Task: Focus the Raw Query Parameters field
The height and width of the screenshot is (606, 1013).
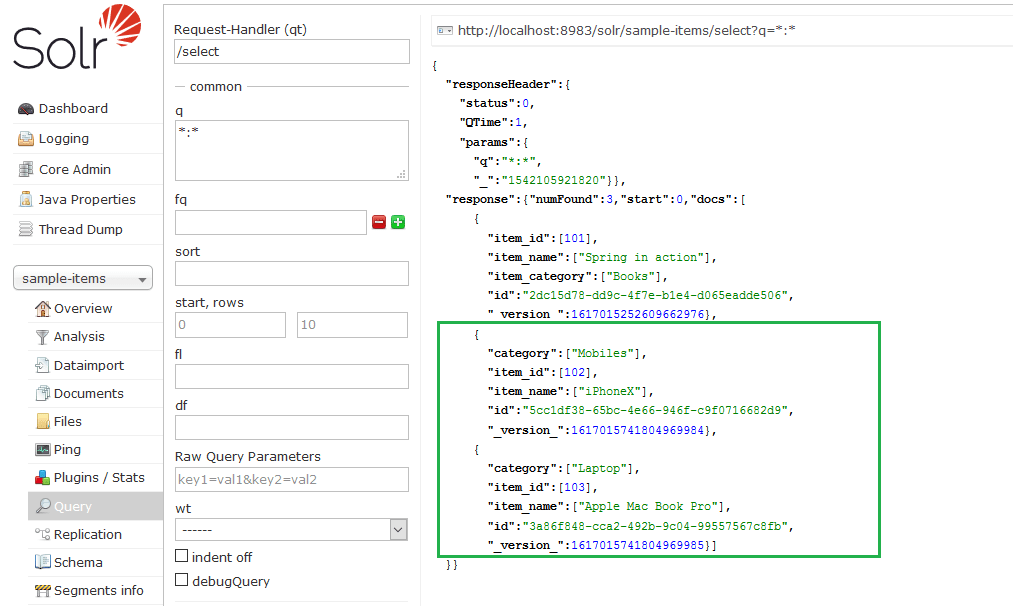Action: point(291,479)
